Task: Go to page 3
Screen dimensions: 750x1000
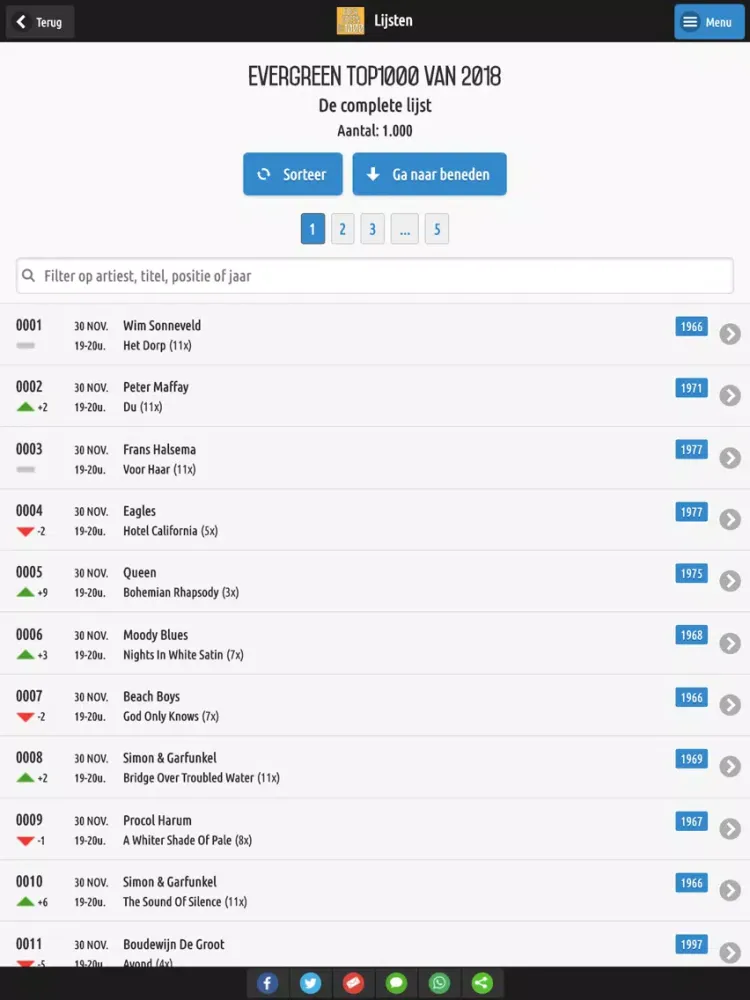Action: click(x=372, y=229)
